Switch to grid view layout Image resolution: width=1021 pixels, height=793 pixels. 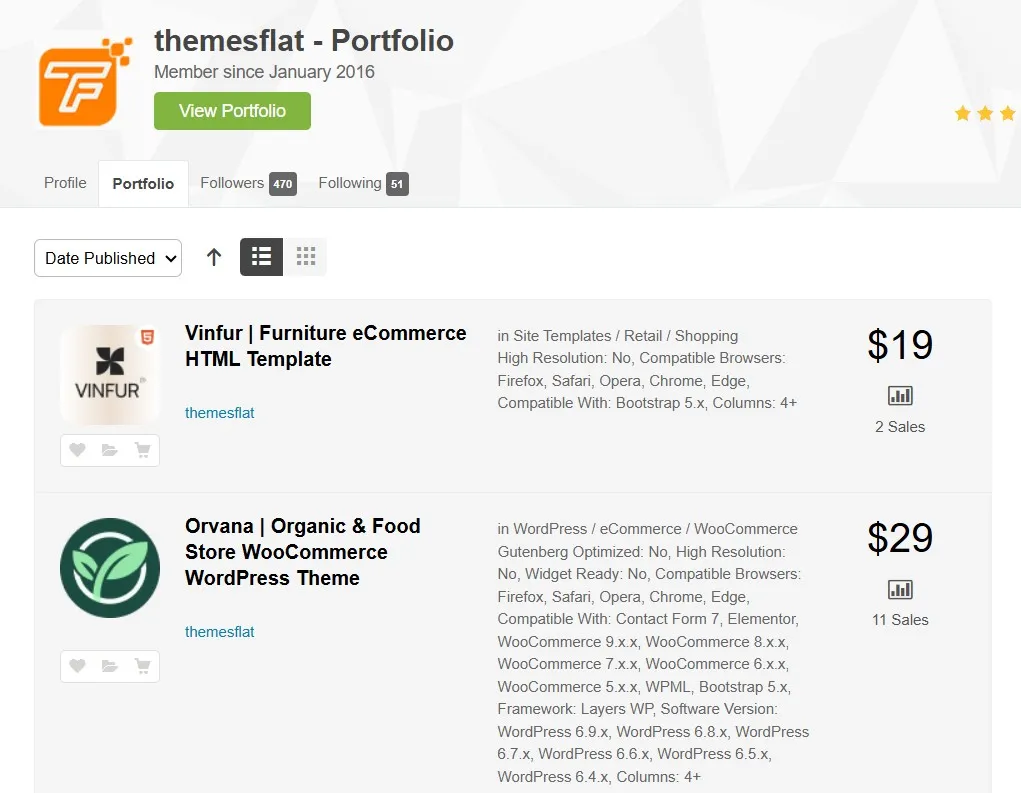[306, 257]
